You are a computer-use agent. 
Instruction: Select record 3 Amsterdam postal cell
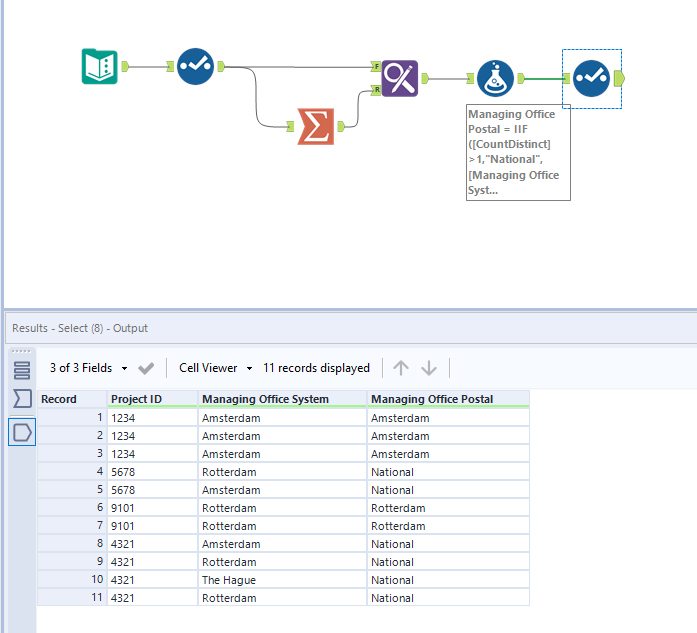448,454
